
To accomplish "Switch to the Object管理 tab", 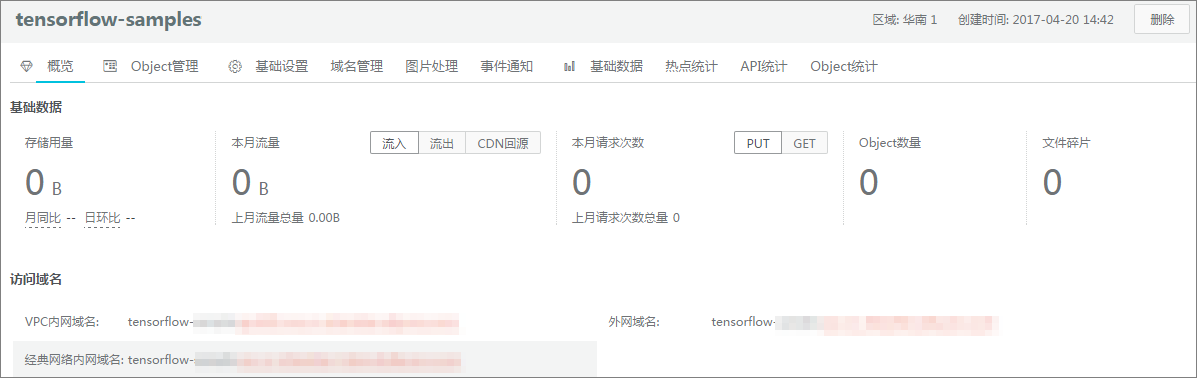I will 164,66.
